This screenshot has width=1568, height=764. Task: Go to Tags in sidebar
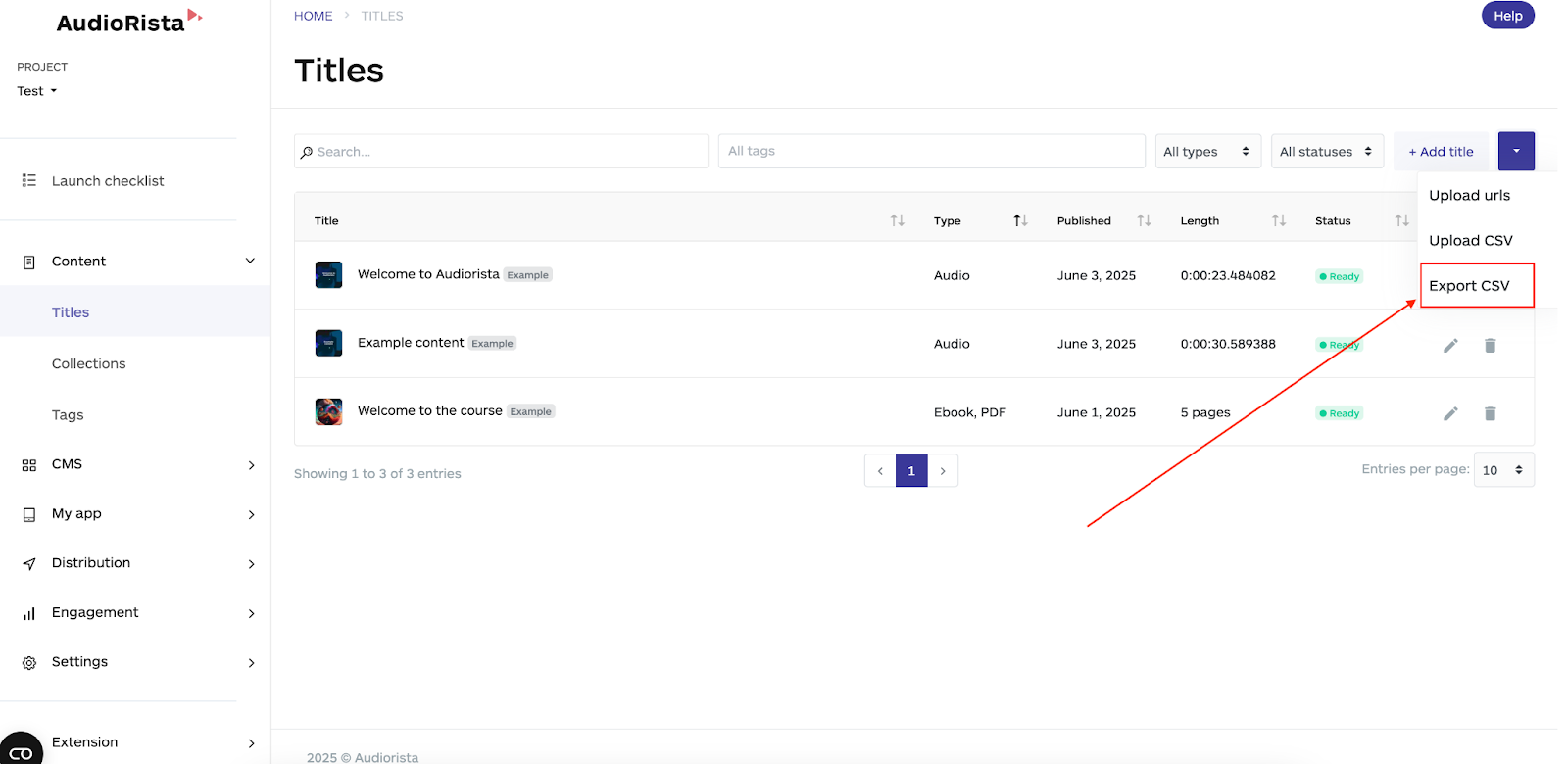[68, 415]
